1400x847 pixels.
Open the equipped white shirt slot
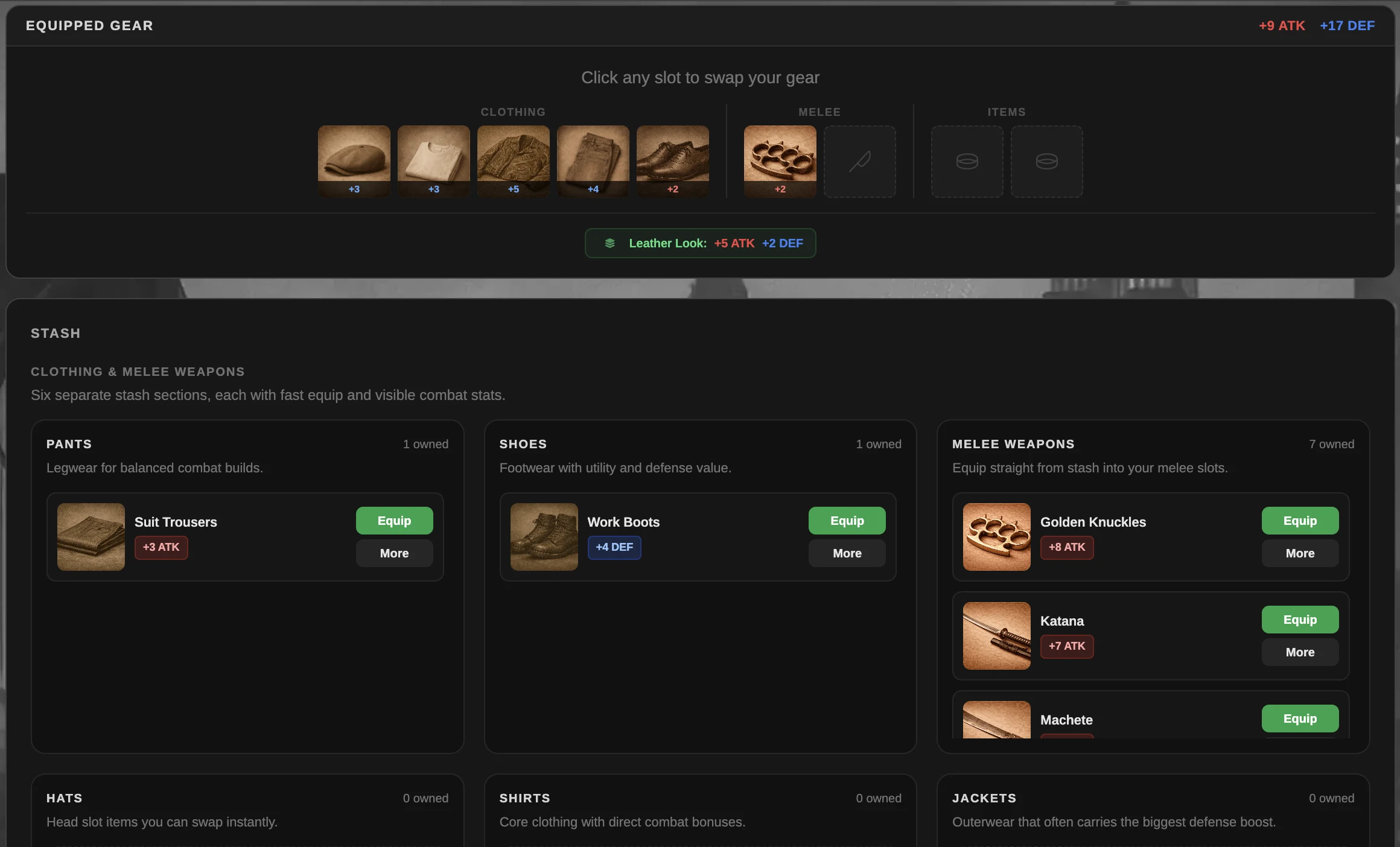pos(434,161)
